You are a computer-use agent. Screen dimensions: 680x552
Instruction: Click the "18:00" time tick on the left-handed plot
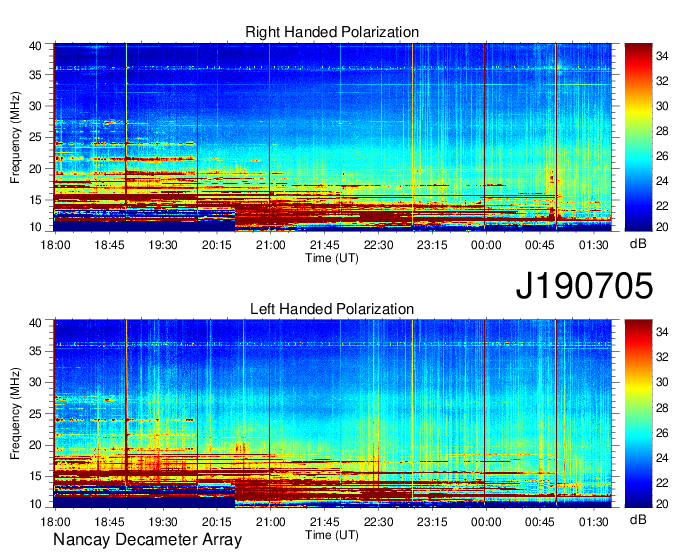[55, 522]
